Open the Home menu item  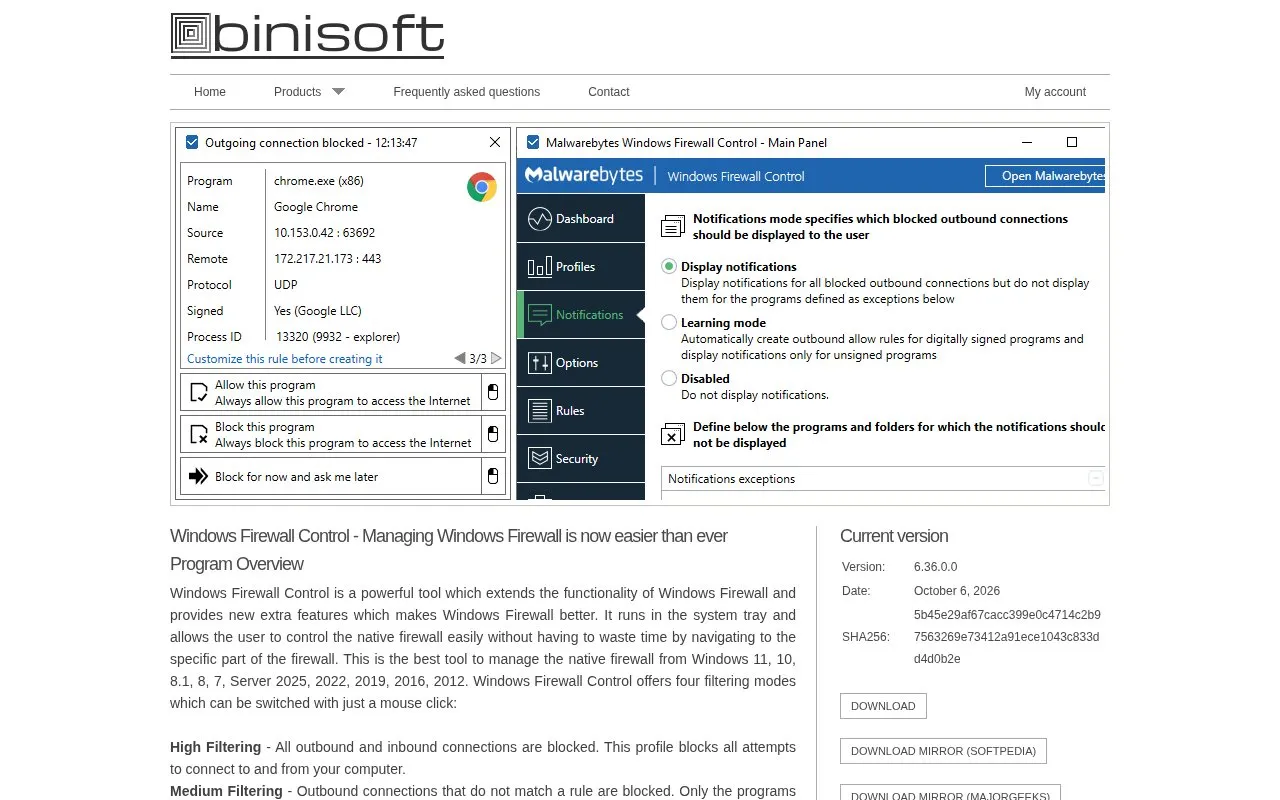coord(210,92)
